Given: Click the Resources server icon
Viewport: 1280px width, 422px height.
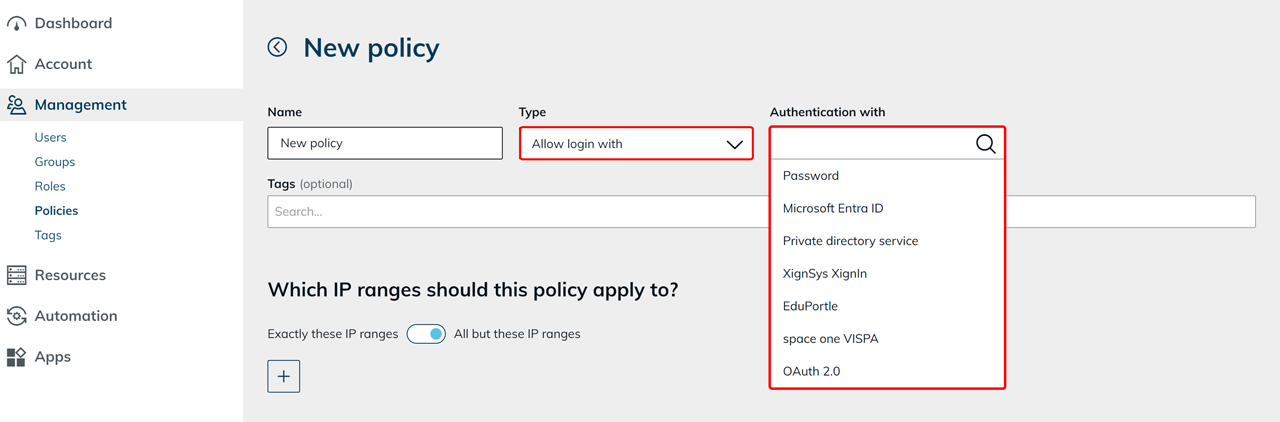Looking at the screenshot, I should pos(16,275).
